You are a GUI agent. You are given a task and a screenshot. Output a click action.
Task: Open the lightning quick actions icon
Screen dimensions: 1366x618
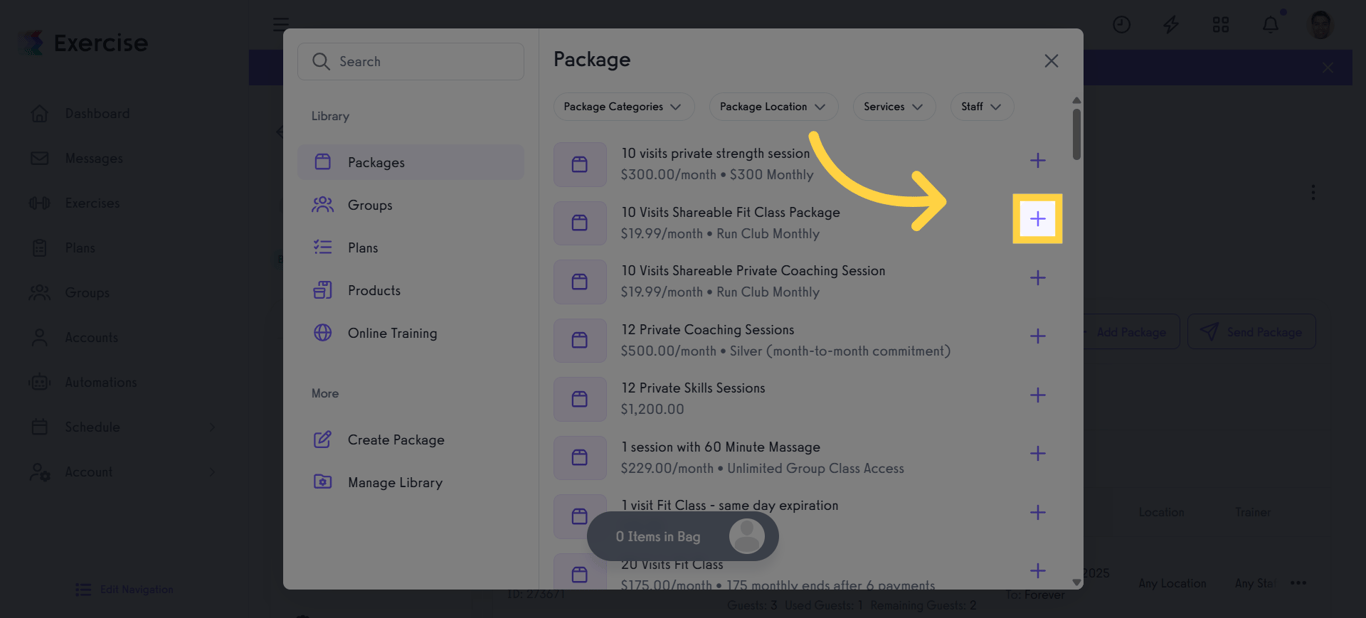[x=1170, y=24]
